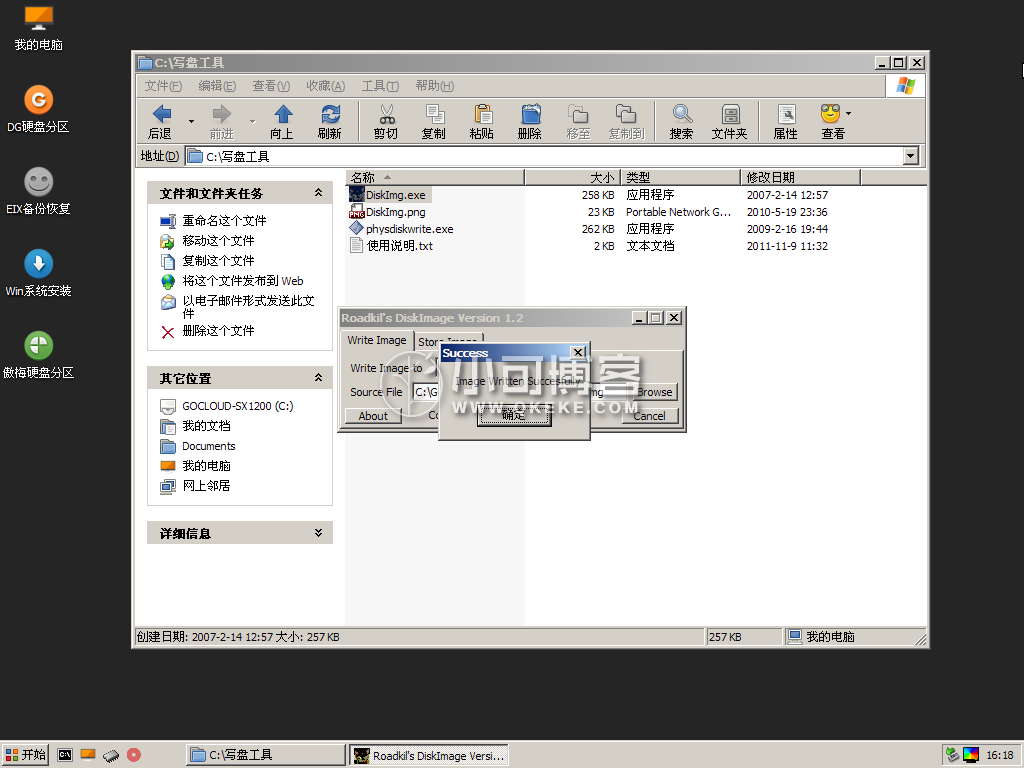The width and height of the screenshot is (1024, 768).
Task: Expand the address bar dropdown
Action: [x=911, y=156]
